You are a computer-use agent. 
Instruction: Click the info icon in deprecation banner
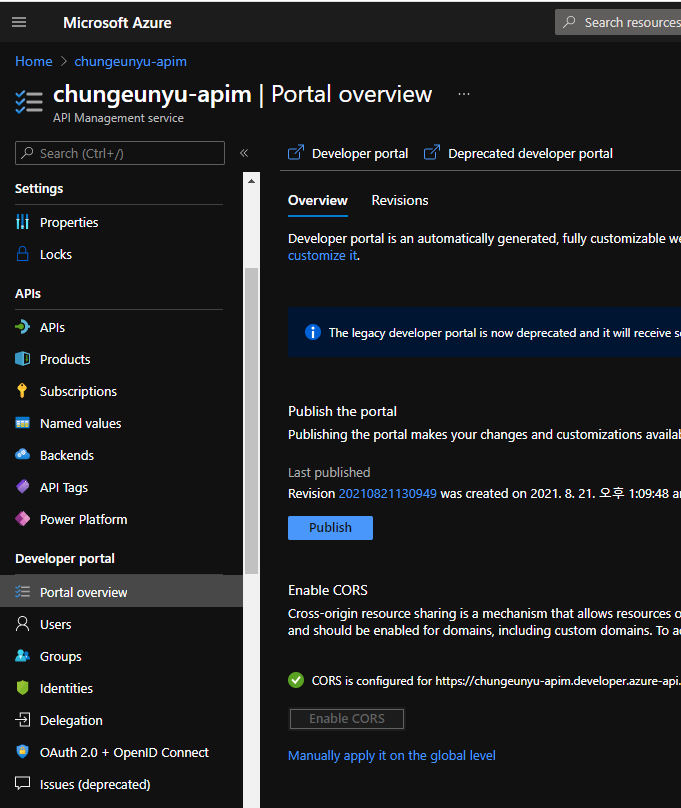tap(313, 332)
